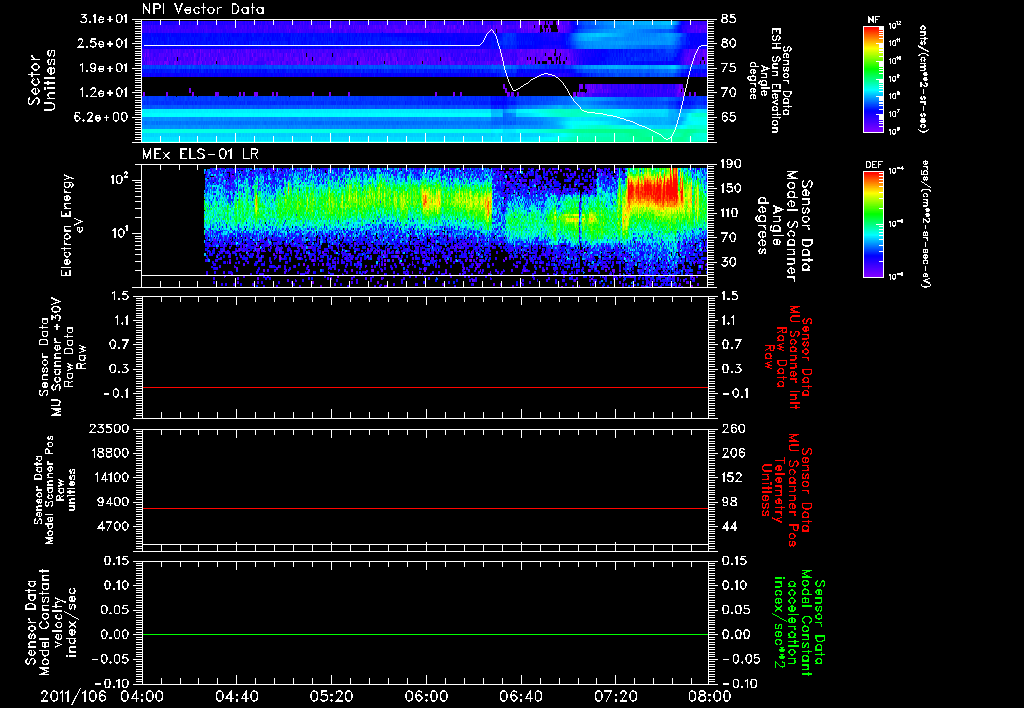Click the red "MU Scanner Pos Telemetry" label
This screenshot has width=1024, height=708.
pyautogui.click(x=788, y=490)
